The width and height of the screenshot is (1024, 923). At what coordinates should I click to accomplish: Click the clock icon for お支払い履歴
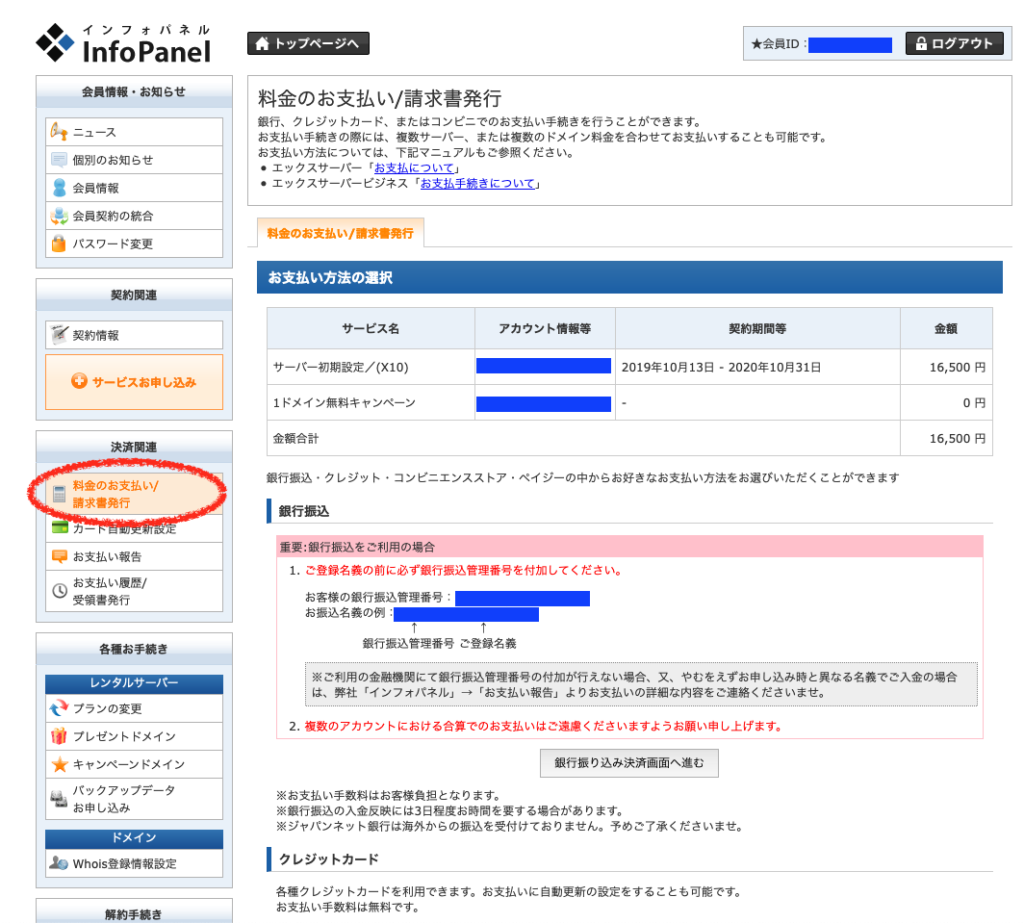tap(59, 591)
